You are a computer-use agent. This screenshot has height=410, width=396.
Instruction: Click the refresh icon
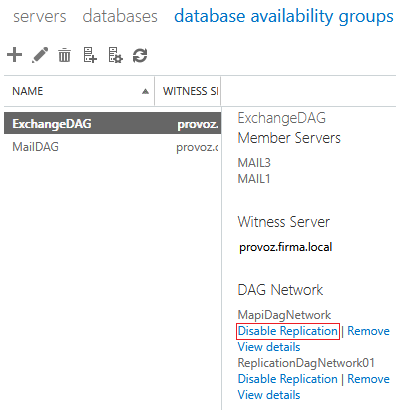pyautogui.click(x=140, y=55)
